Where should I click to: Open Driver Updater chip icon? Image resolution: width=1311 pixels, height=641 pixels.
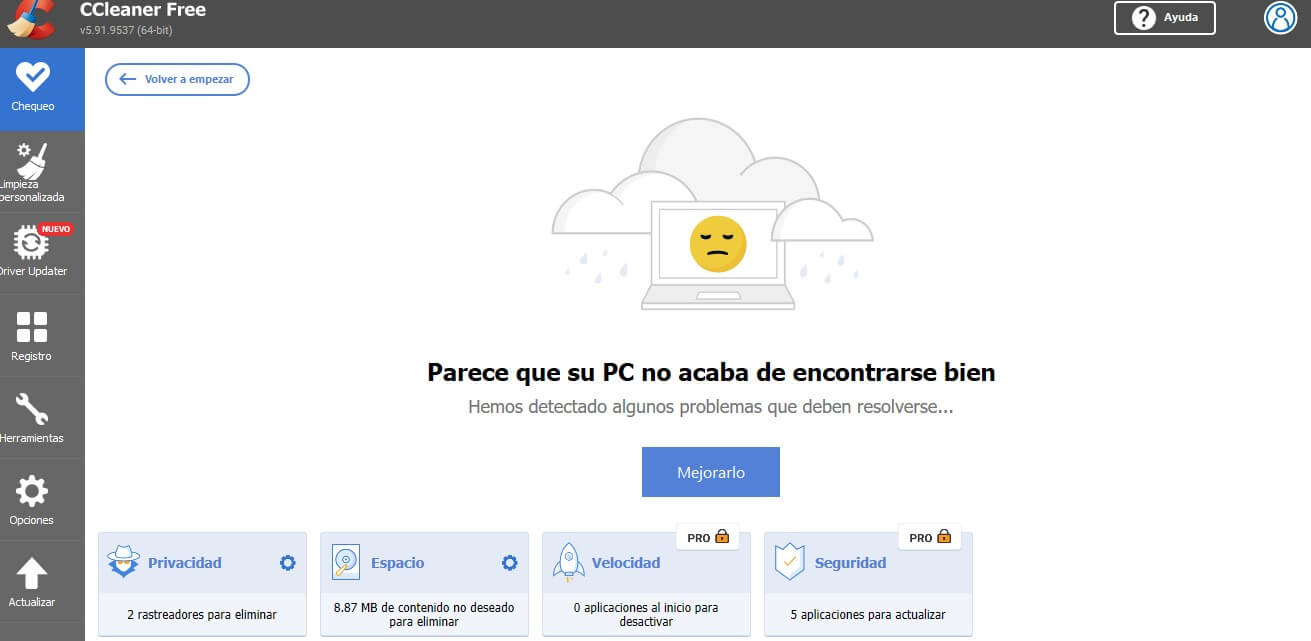point(31,243)
